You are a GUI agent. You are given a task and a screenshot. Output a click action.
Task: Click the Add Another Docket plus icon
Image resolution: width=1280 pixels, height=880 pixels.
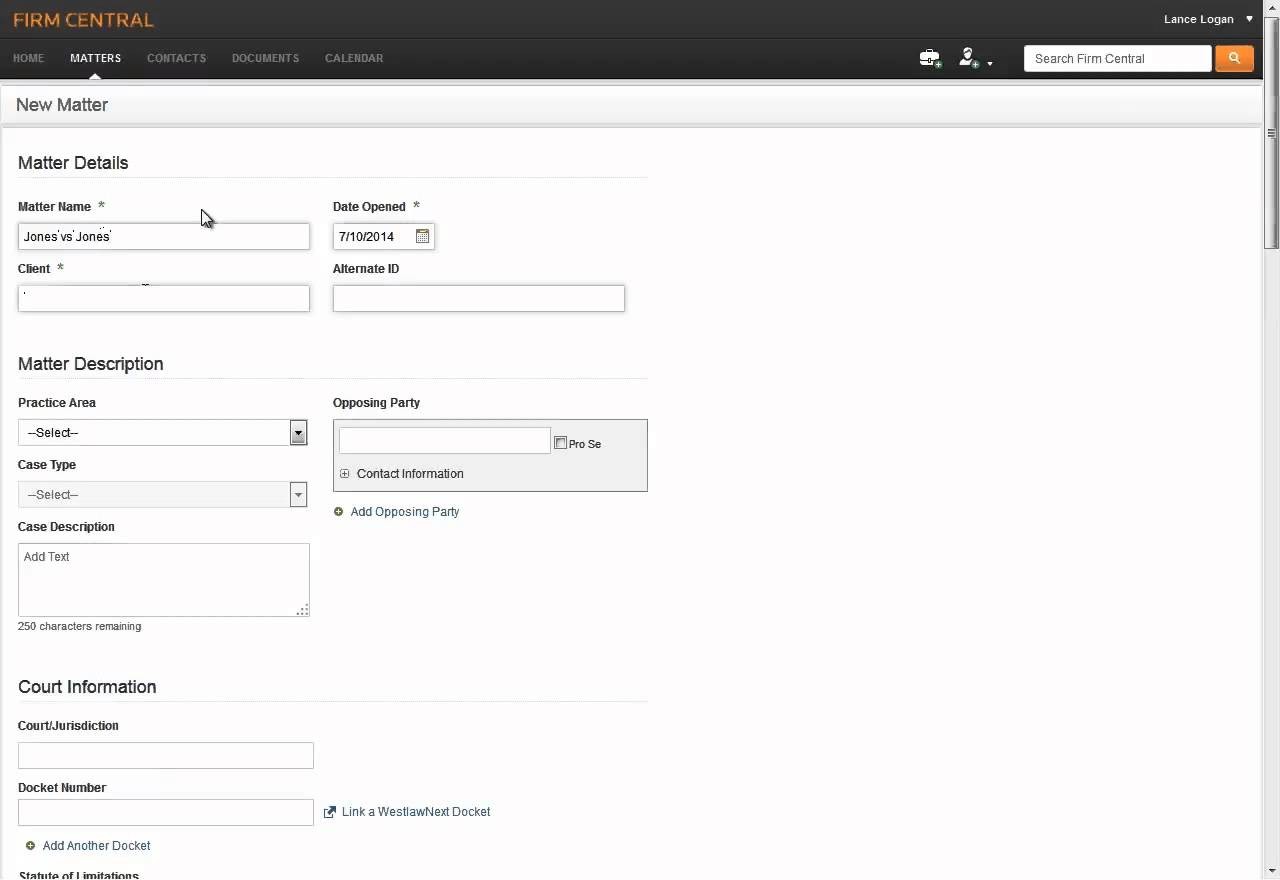pos(30,846)
